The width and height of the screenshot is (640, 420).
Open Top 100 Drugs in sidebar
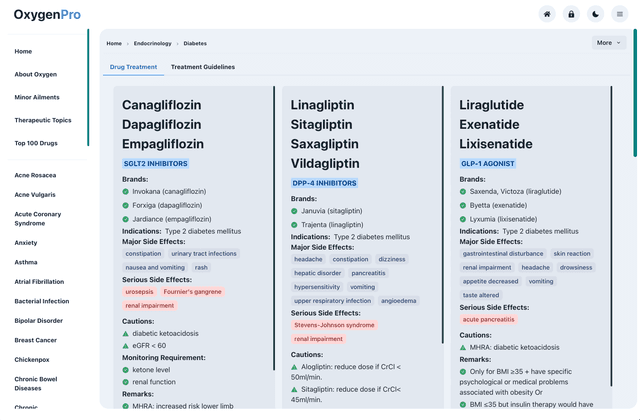pyautogui.click(x=36, y=143)
